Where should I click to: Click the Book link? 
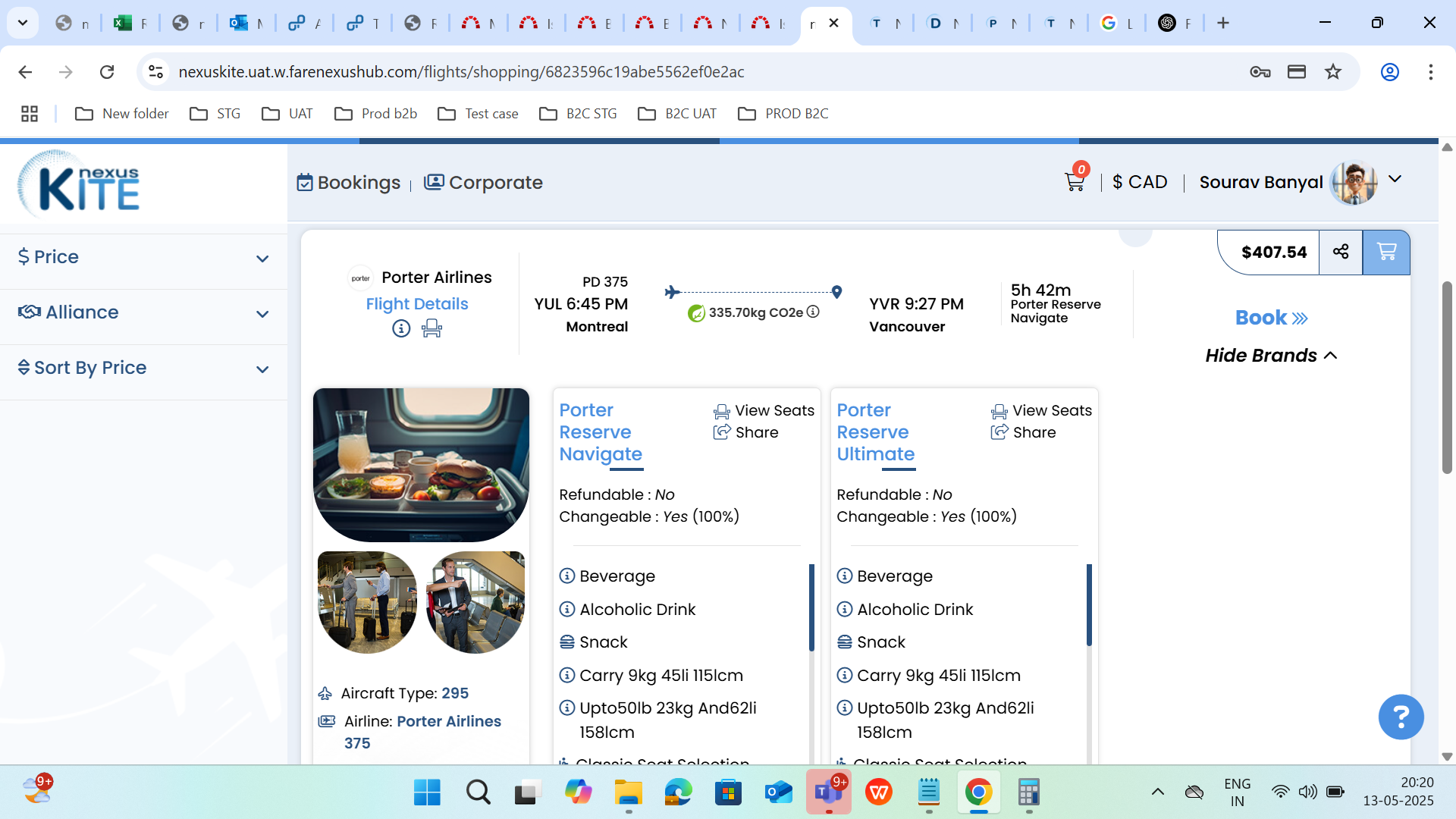coord(1271,318)
